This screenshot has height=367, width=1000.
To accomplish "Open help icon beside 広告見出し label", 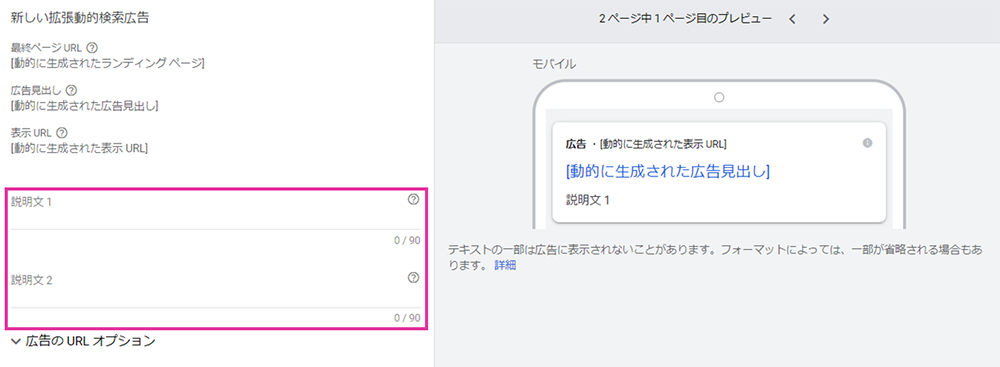I will [x=71, y=91].
